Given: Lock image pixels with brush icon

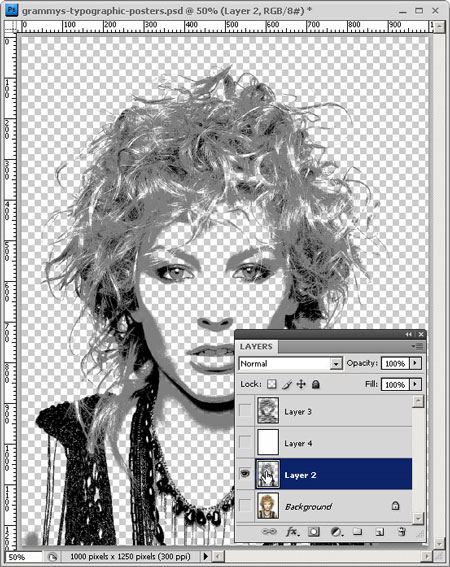Looking at the screenshot, I should pyautogui.click(x=287, y=384).
